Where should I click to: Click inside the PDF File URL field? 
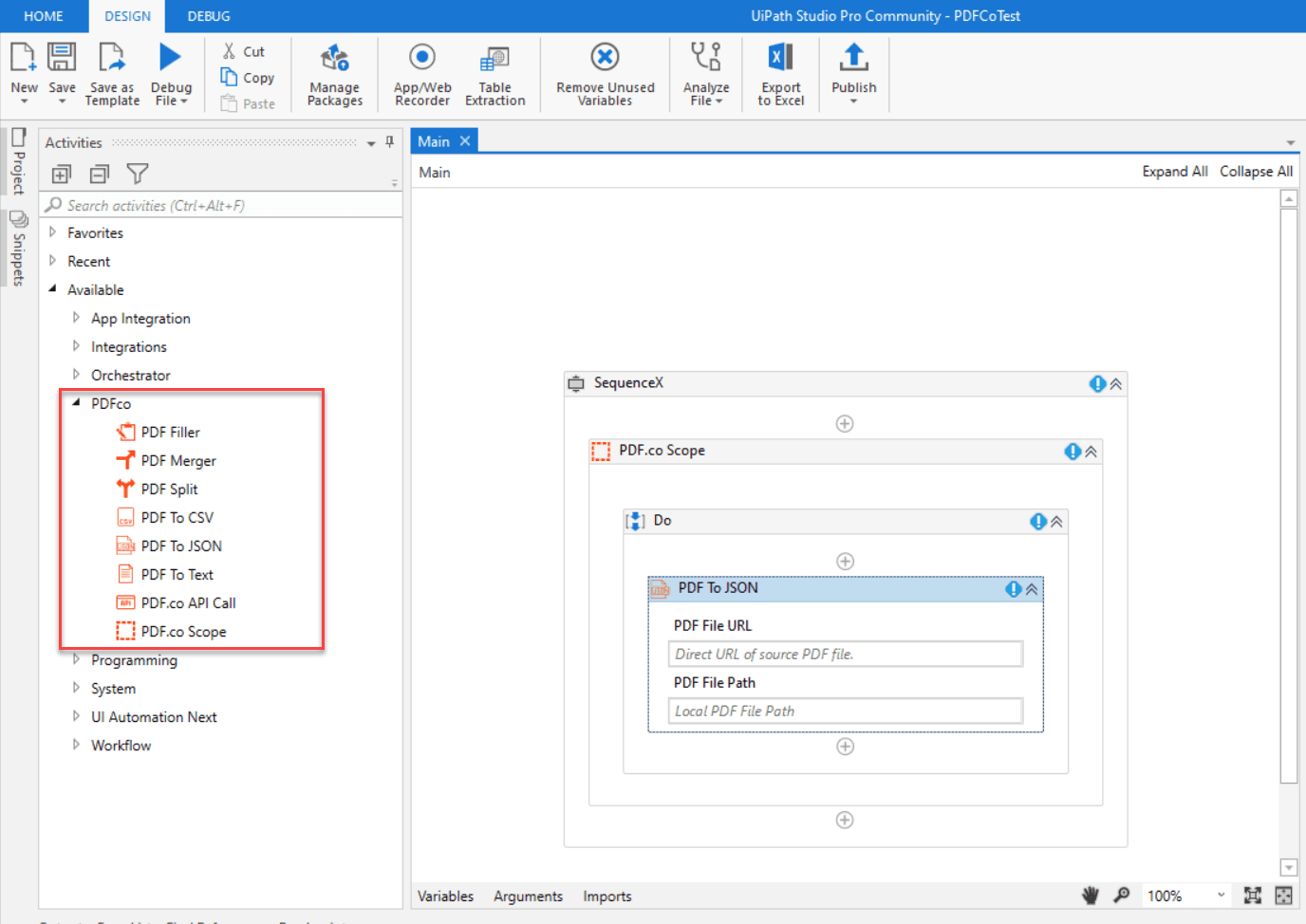pyautogui.click(x=845, y=654)
